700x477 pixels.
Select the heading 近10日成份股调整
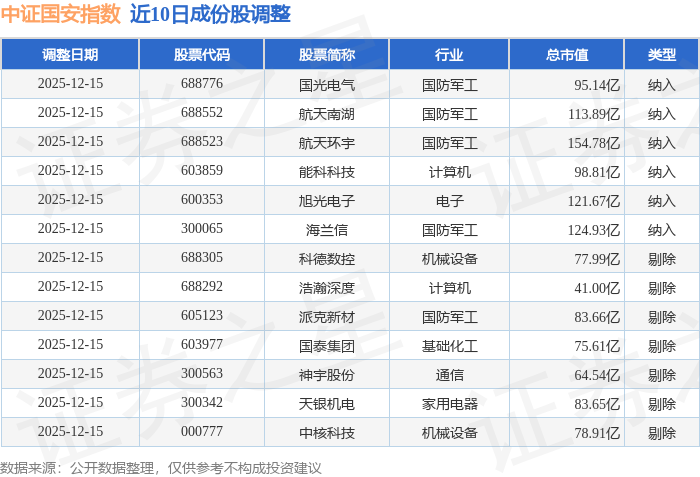(x=210, y=13)
